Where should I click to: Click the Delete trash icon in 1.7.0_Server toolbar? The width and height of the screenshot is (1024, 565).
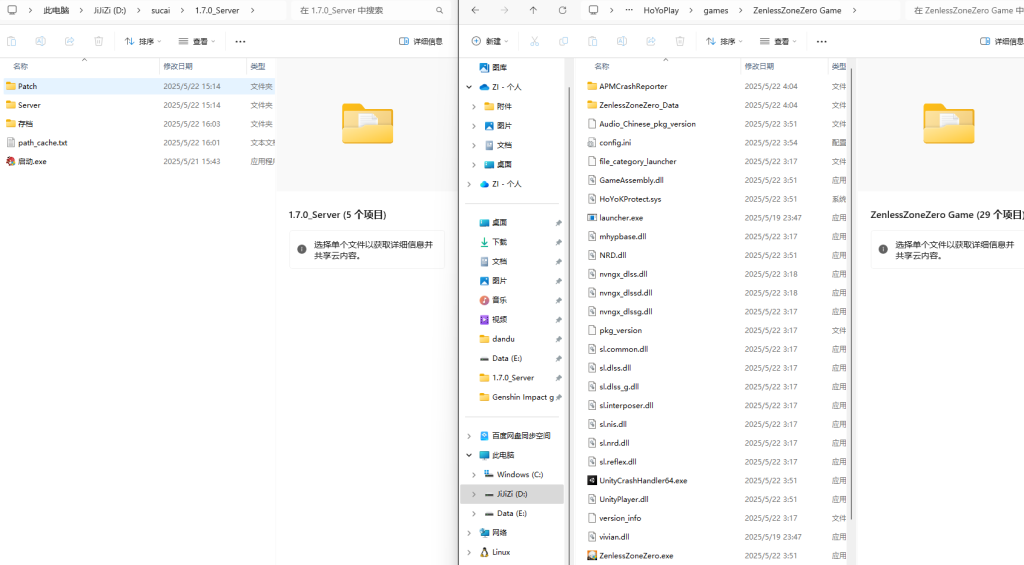[x=99, y=41]
